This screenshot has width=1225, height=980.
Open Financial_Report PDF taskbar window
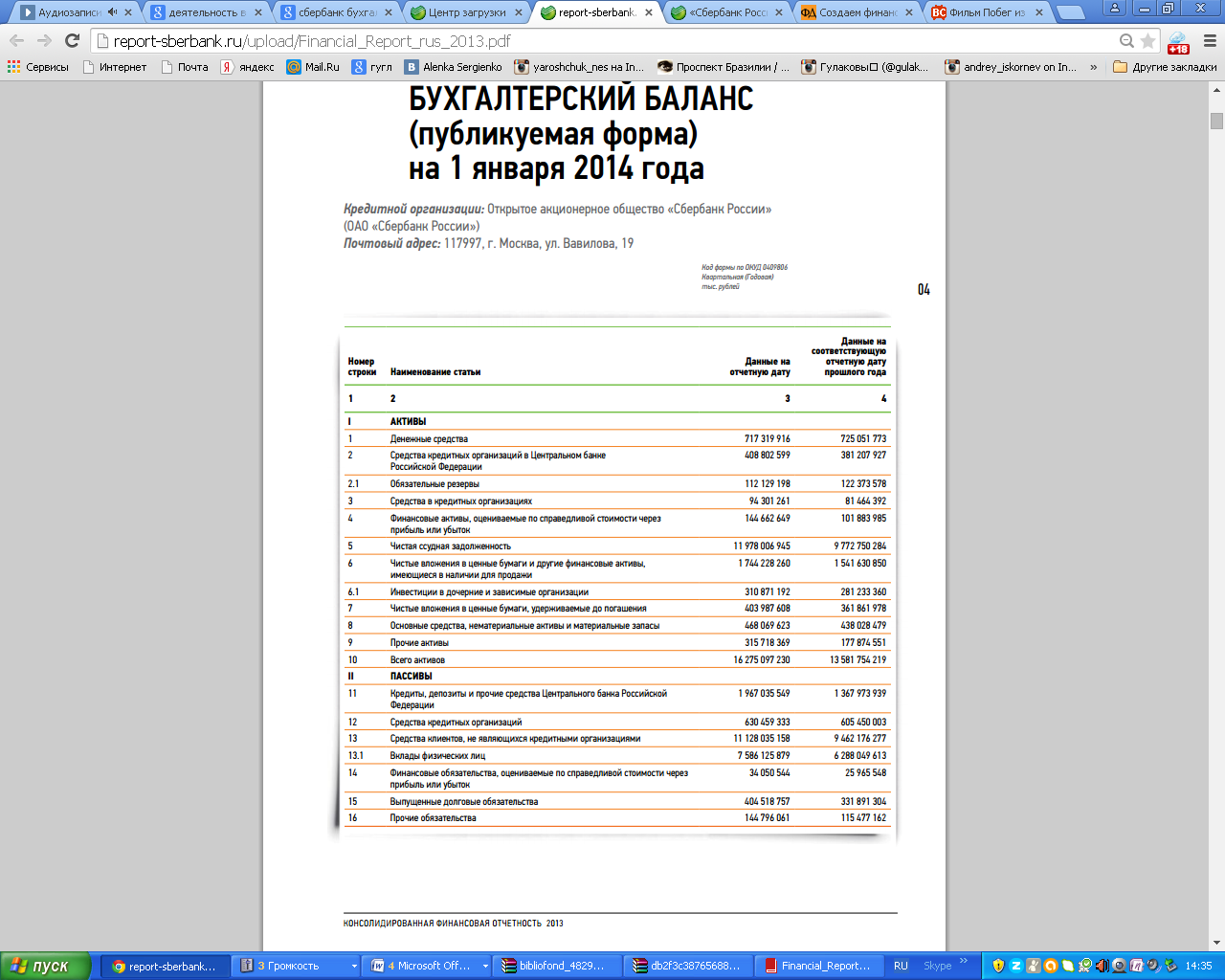pos(819,966)
